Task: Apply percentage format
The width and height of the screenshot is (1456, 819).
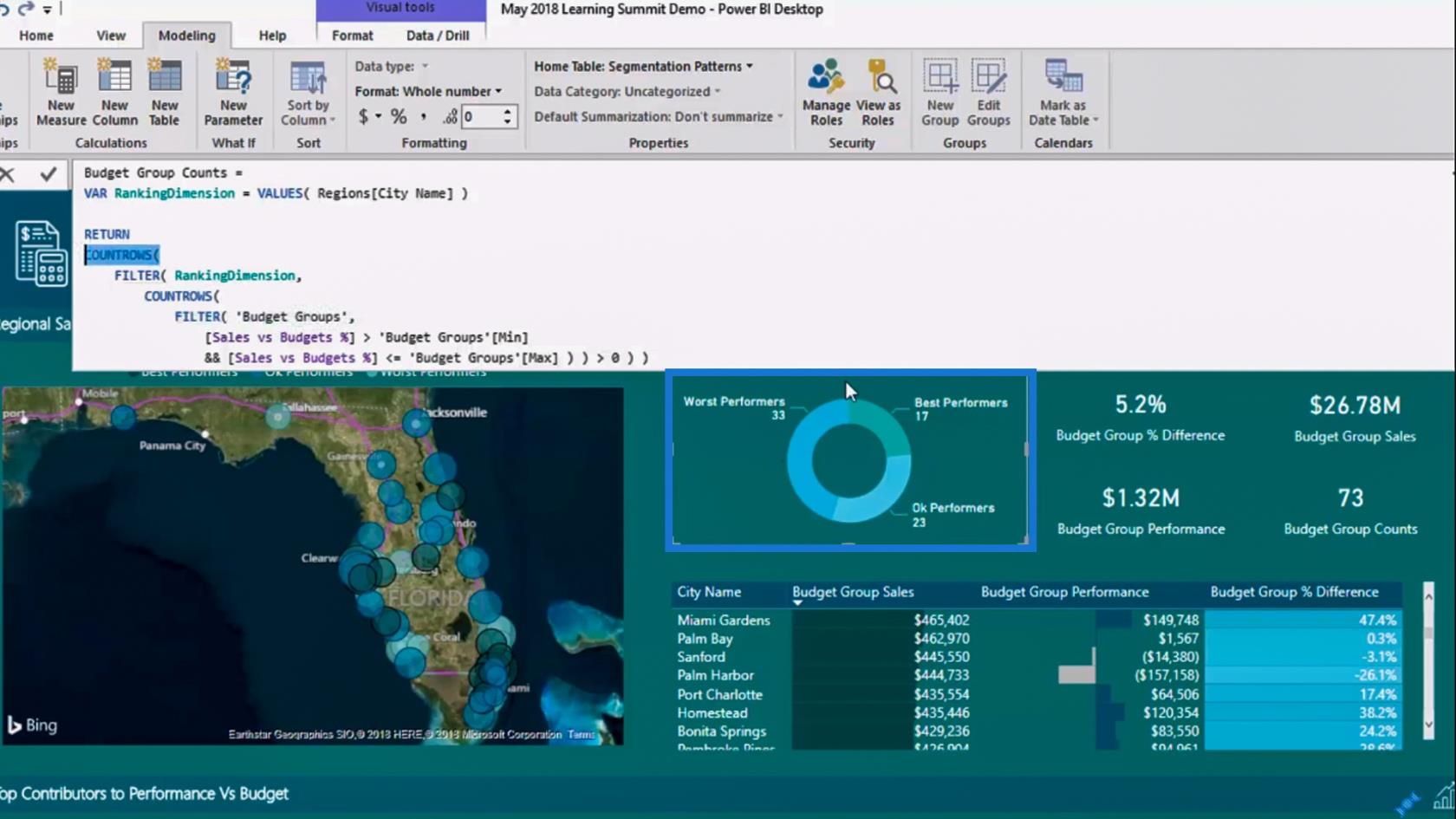Action: 399,116
